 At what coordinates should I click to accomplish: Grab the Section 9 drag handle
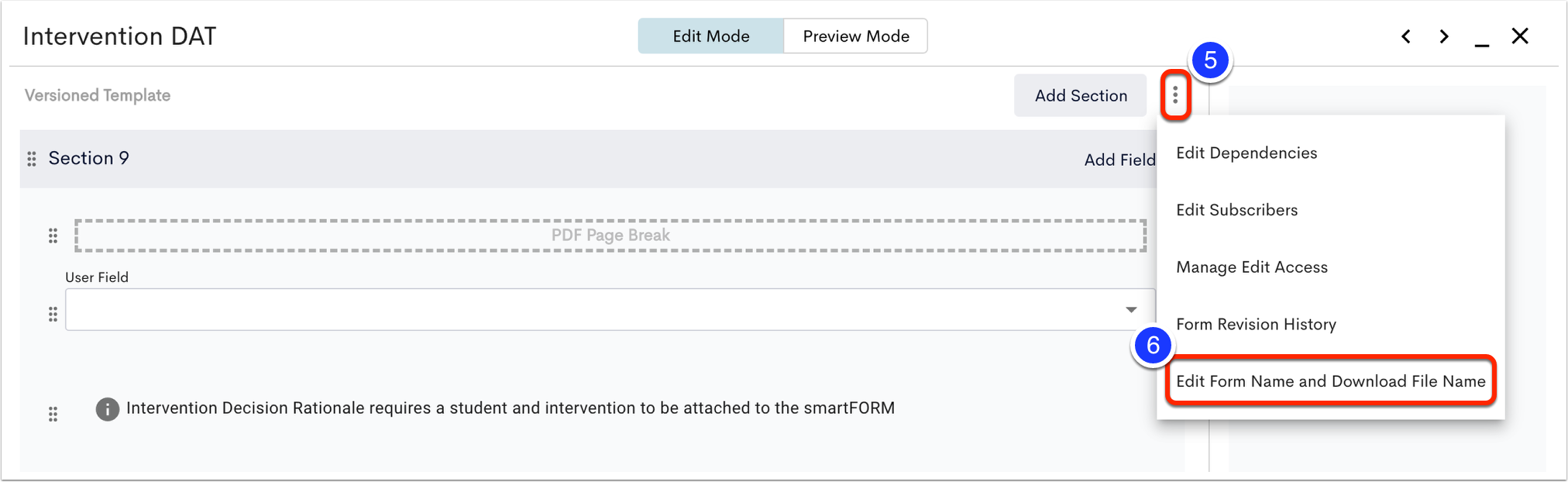32,159
